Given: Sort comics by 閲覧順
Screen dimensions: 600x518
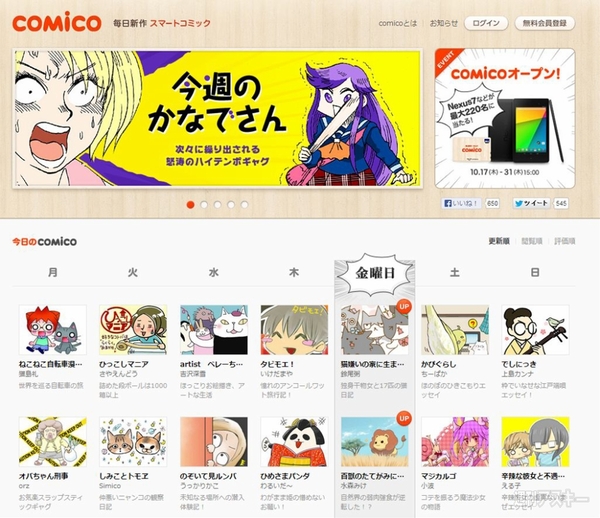Looking at the screenshot, I should [532, 241].
